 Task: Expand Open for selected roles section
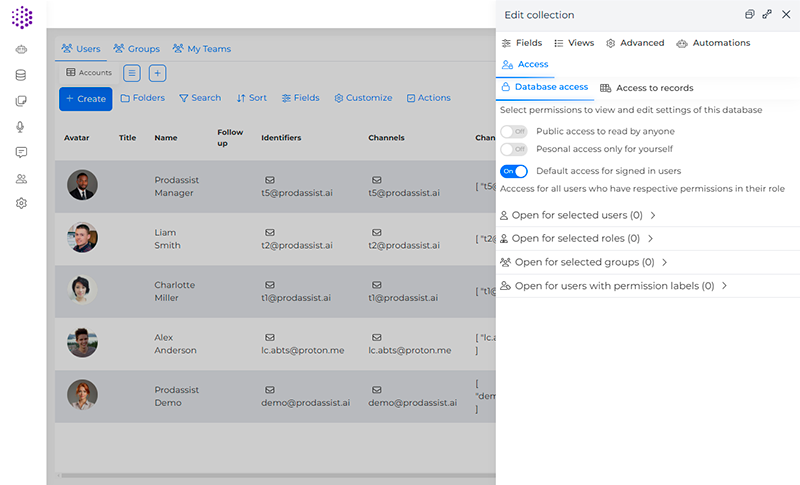click(576, 239)
